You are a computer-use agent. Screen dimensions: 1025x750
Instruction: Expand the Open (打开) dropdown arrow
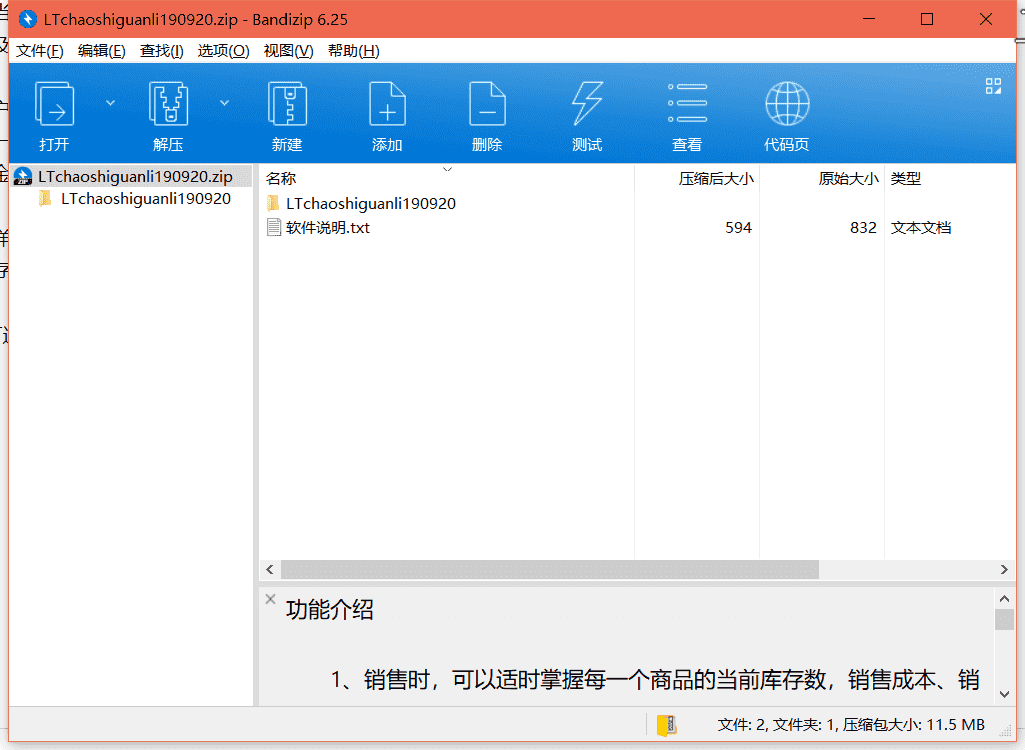tap(110, 103)
